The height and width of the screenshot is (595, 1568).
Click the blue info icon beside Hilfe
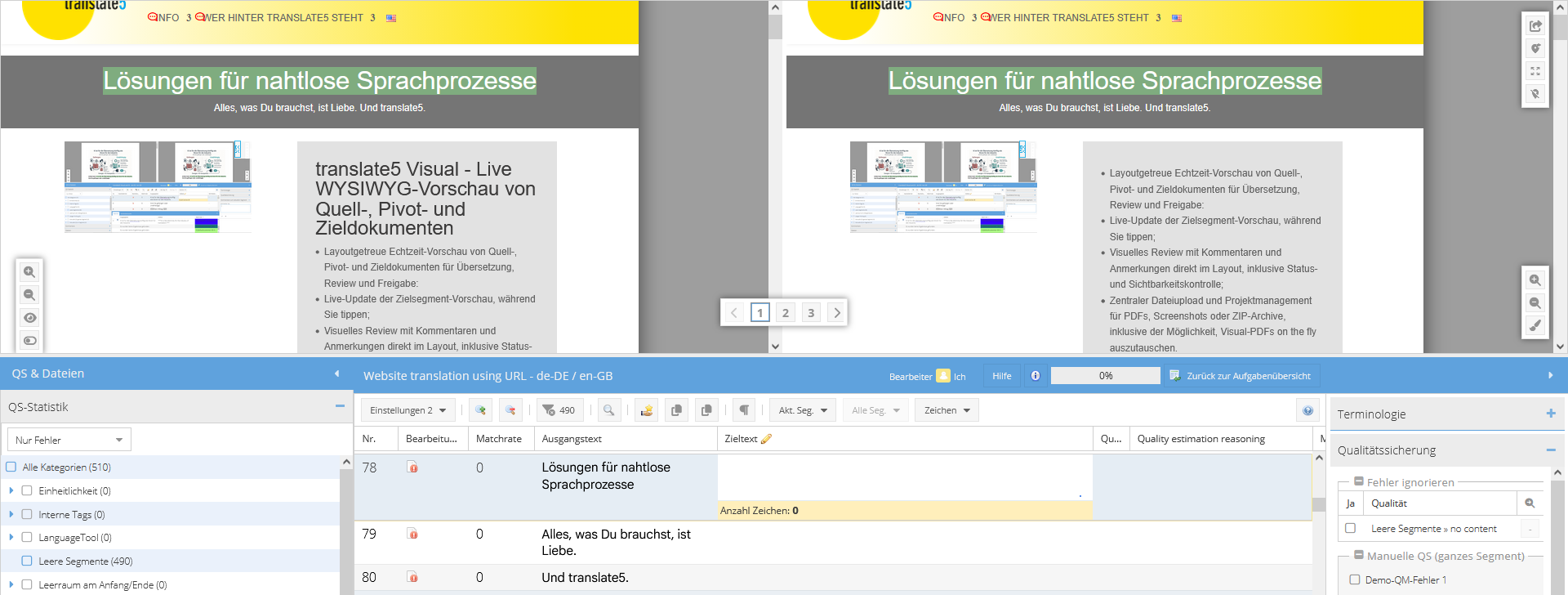[x=1036, y=376]
